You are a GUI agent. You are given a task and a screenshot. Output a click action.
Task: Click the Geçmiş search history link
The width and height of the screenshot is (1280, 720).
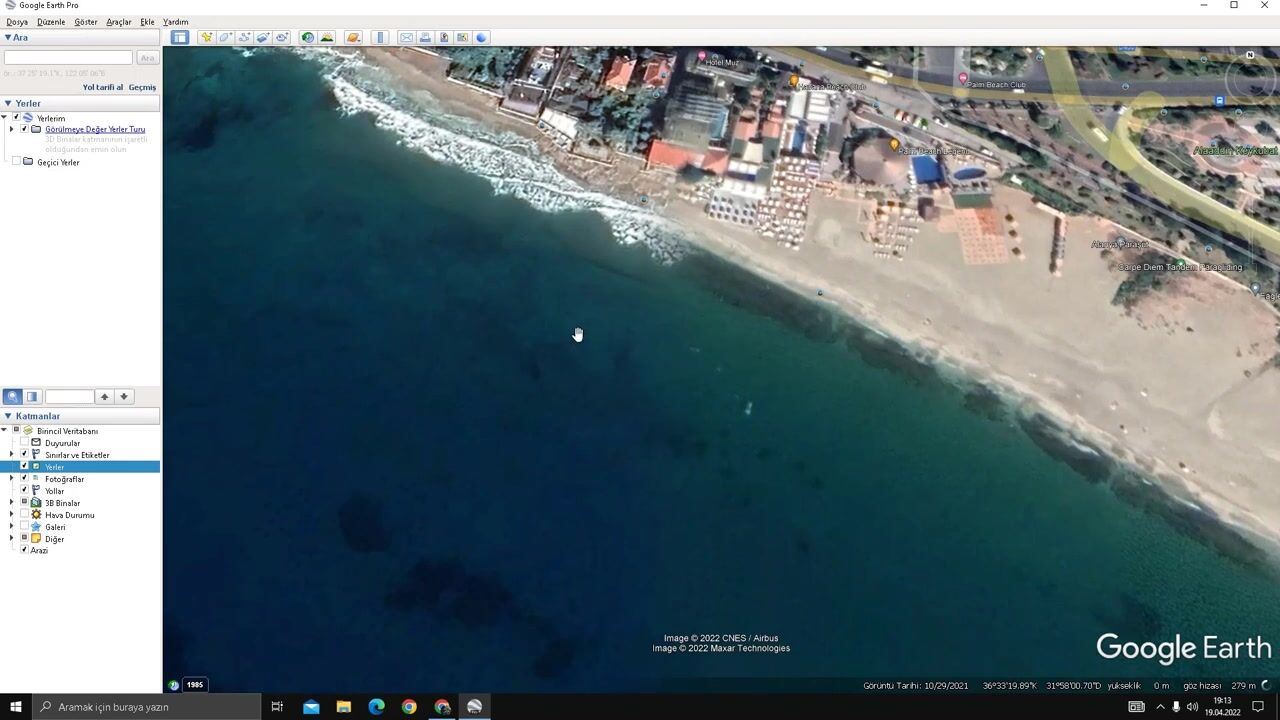(x=142, y=88)
